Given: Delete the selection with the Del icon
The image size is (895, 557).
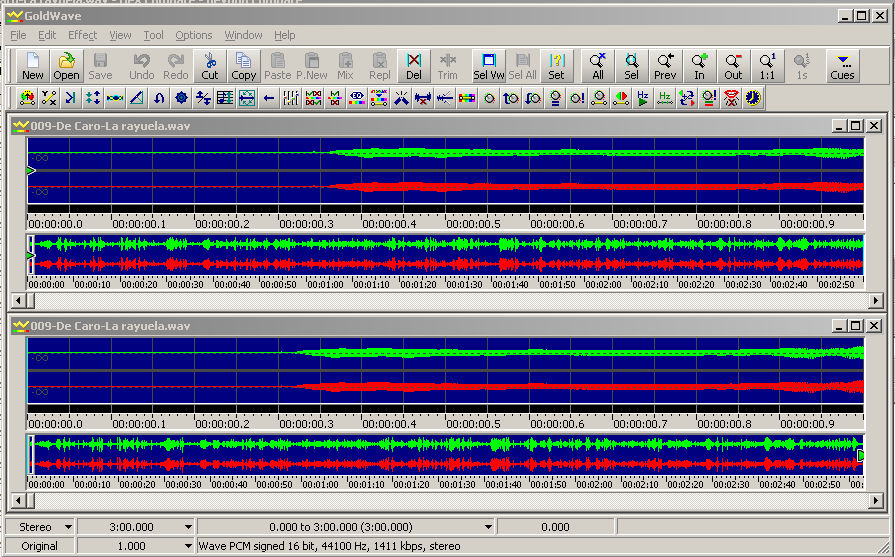Looking at the screenshot, I should 414,66.
